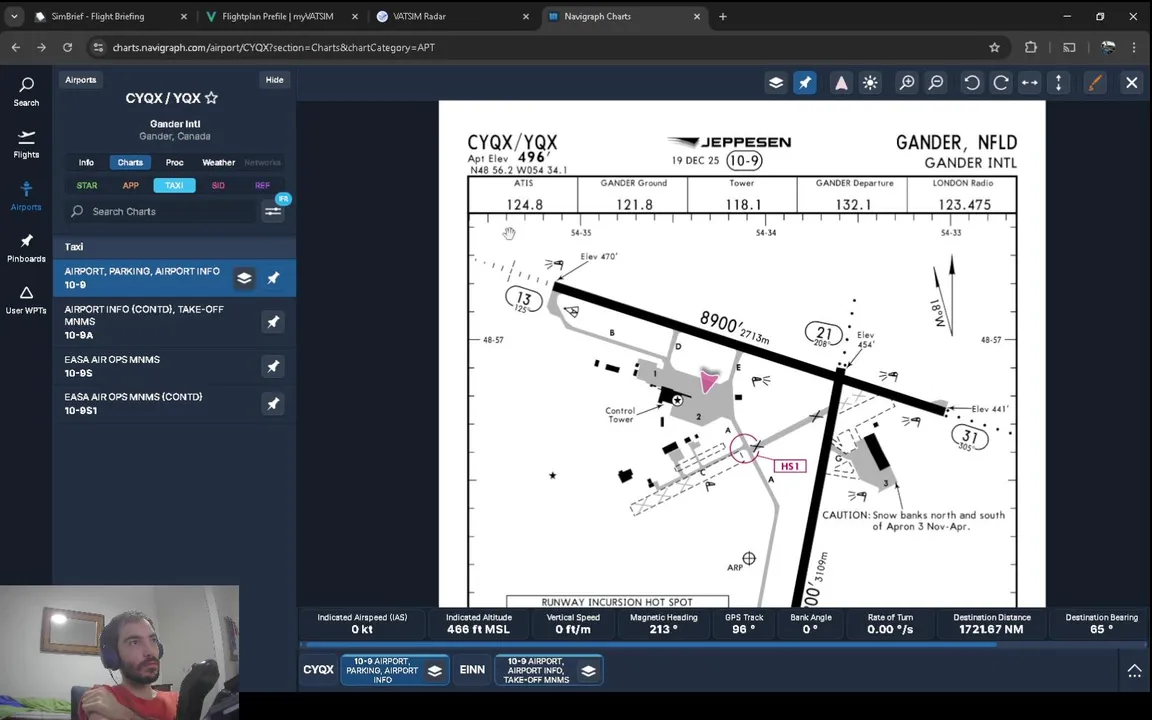Screen dimensions: 1152x720
Task: Hide the airport side panel
Action: [274, 80]
